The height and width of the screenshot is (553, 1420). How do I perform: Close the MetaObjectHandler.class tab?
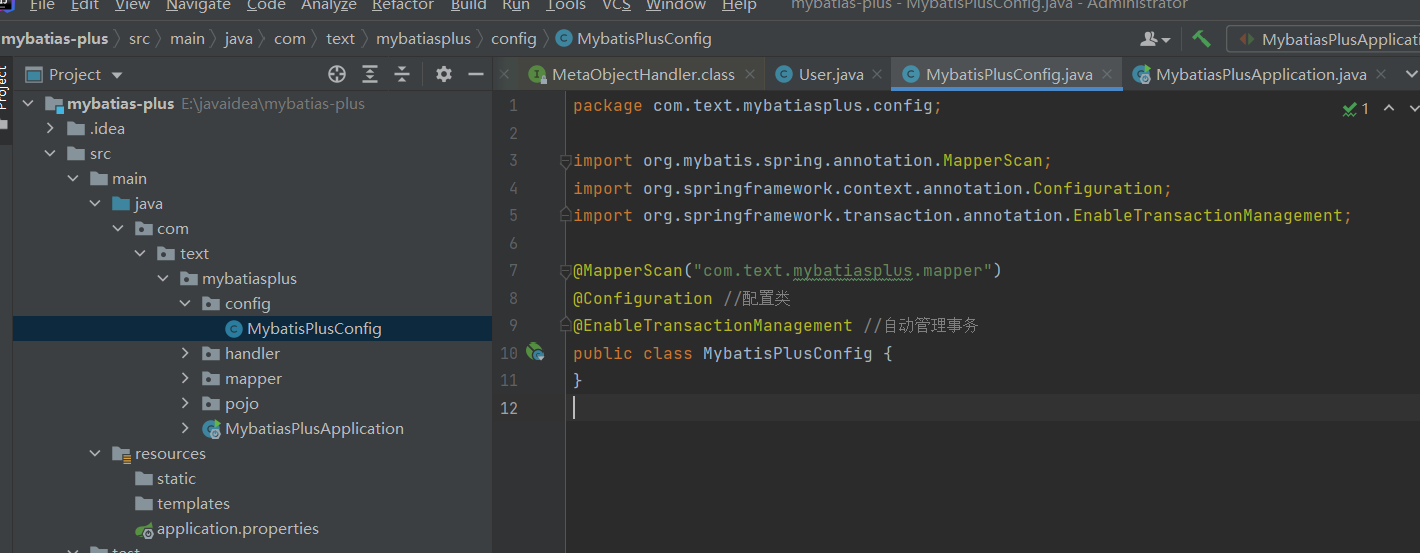(750, 74)
